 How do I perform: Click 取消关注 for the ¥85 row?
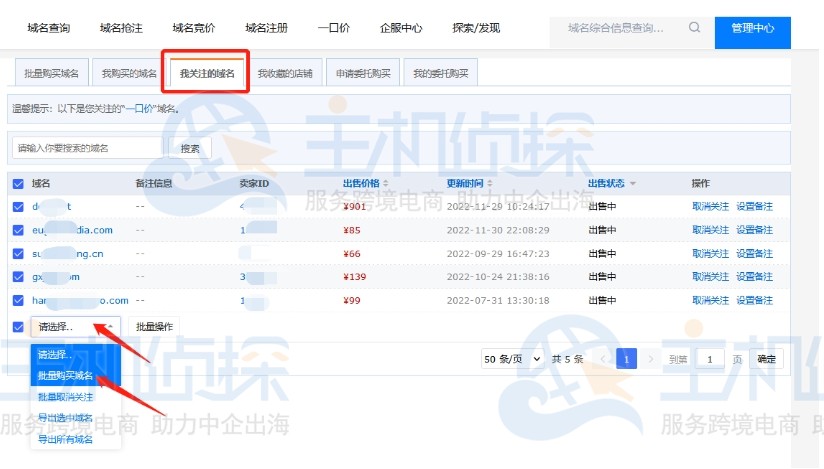(x=710, y=230)
